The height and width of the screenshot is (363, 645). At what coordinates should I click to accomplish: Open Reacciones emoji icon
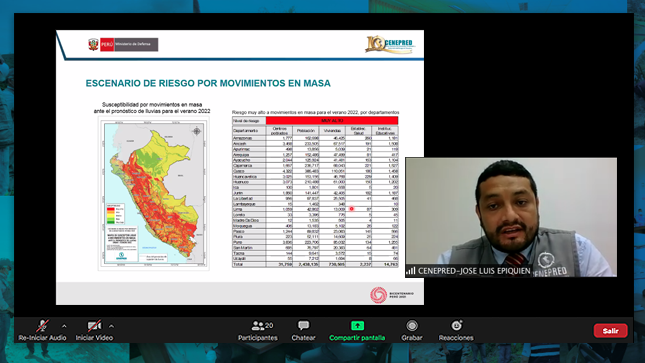pos(456,325)
